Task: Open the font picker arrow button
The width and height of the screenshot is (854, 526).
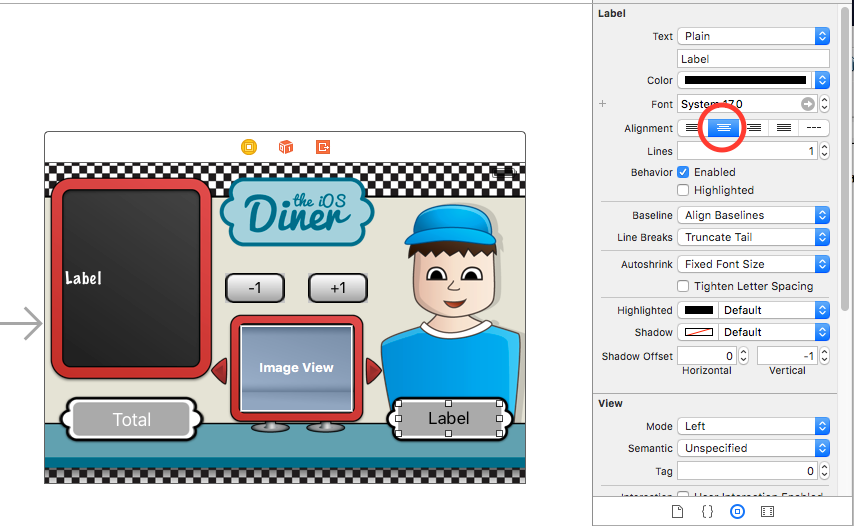Action: (x=808, y=103)
